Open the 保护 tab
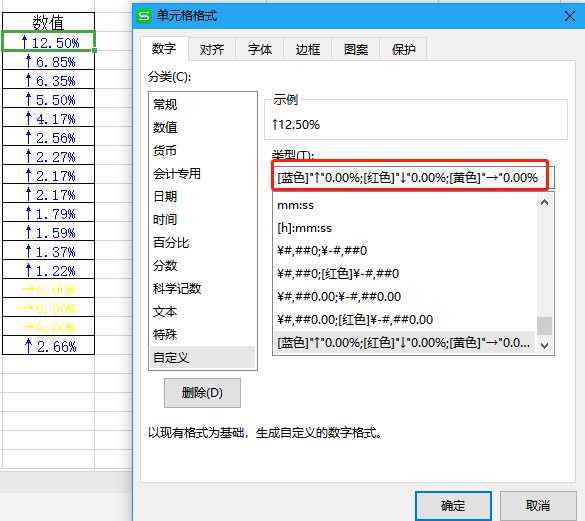This screenshot has height=521, width=585. [403, 49]
